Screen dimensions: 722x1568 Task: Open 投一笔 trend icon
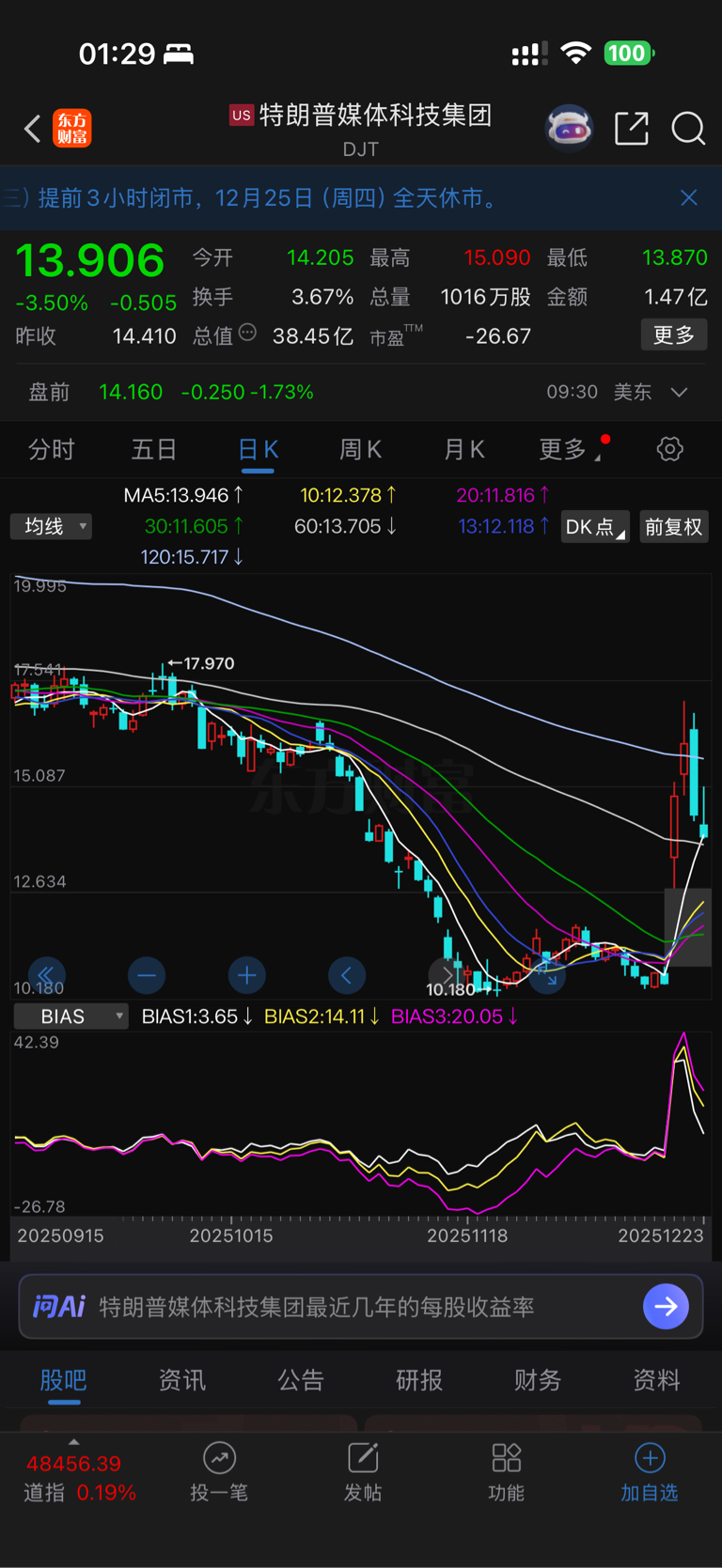[219, 1472]
